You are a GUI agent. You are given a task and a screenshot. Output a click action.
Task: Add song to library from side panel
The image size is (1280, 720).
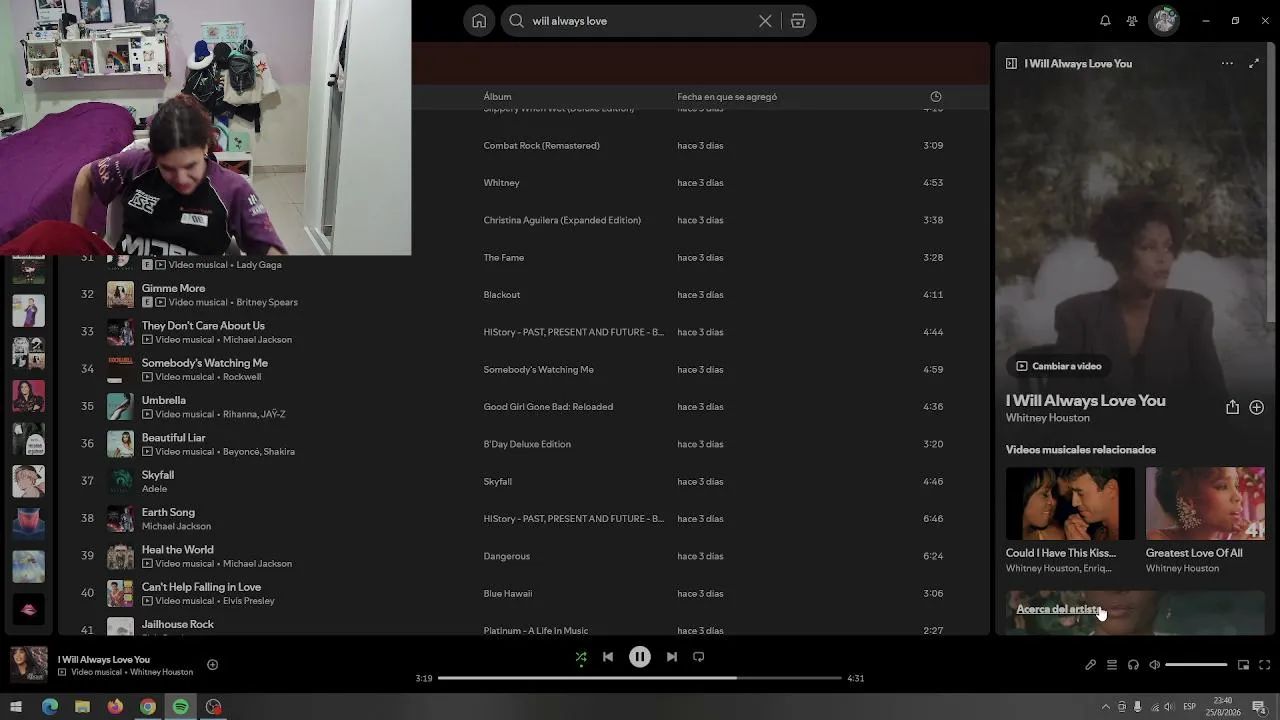pos(1257,407)
